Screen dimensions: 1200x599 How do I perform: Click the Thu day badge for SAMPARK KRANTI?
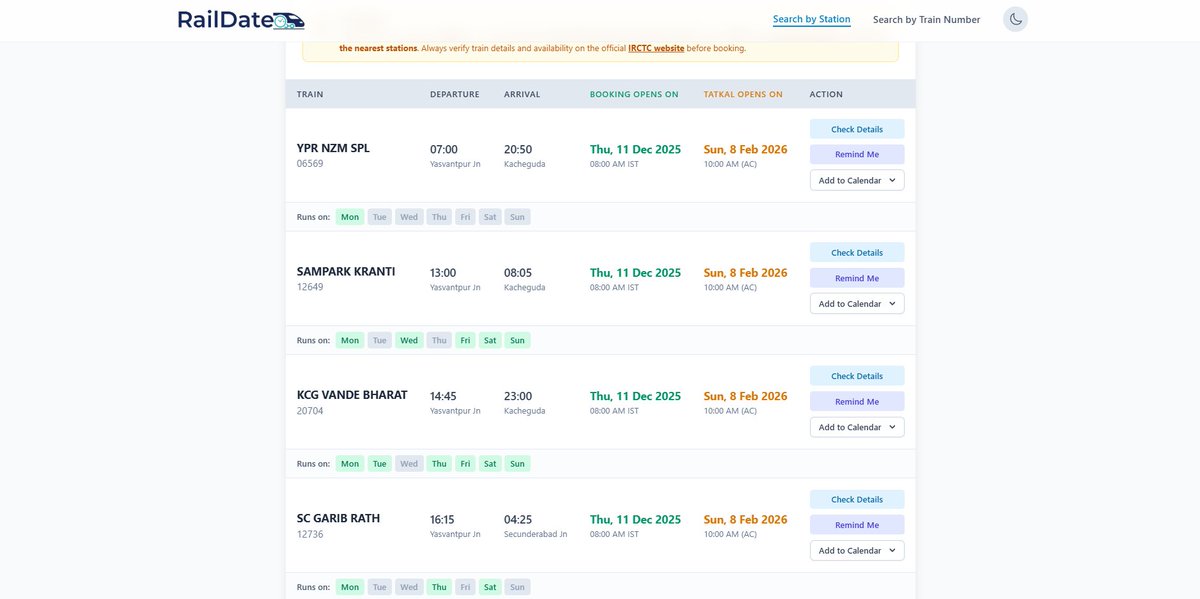439,340
